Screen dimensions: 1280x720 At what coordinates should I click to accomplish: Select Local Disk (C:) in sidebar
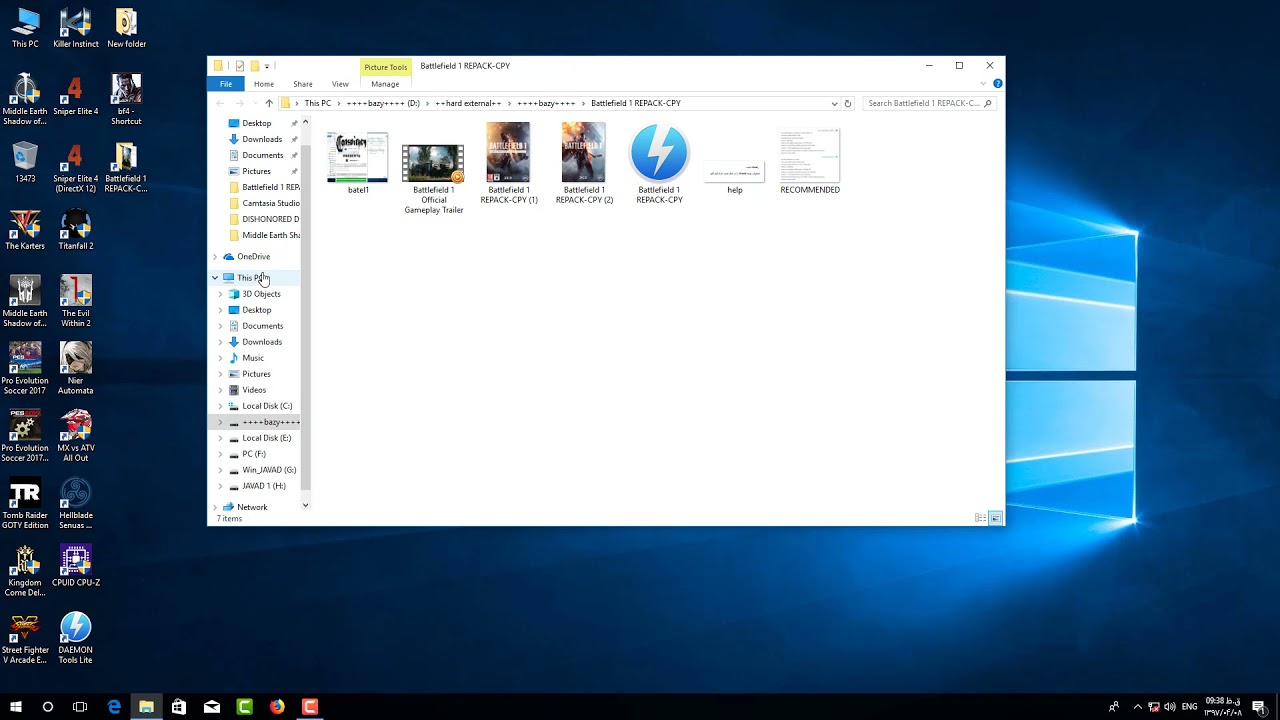click(267, 406)
